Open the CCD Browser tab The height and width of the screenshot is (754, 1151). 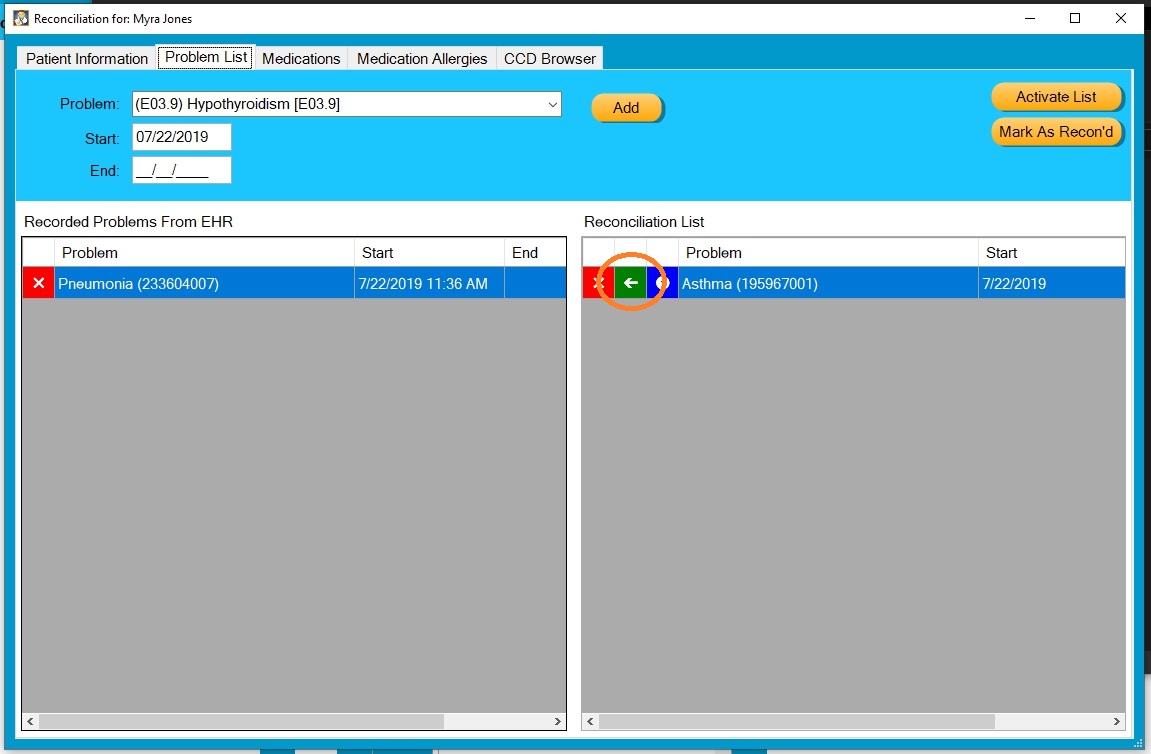coord(550,59)
